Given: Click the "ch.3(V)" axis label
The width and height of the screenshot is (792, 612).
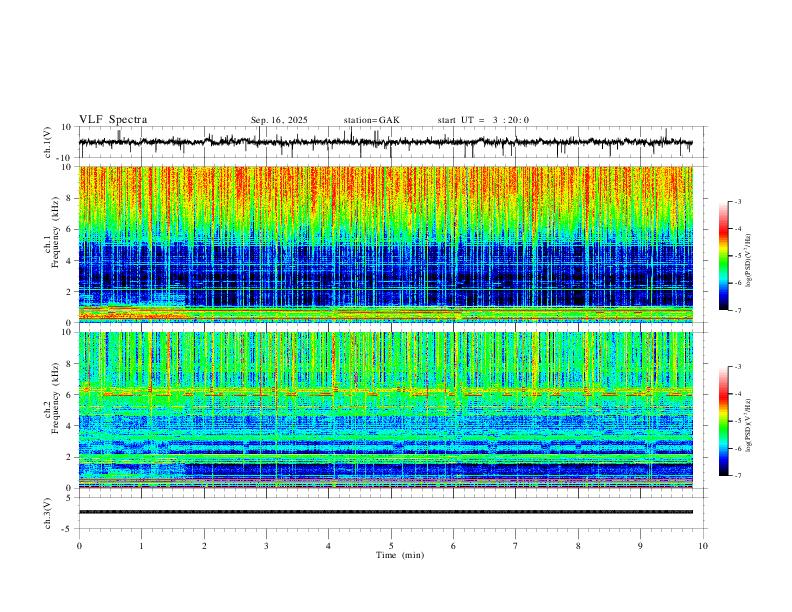Looking at the screenshot, I should pyautogui.click(x=48, y=513).
